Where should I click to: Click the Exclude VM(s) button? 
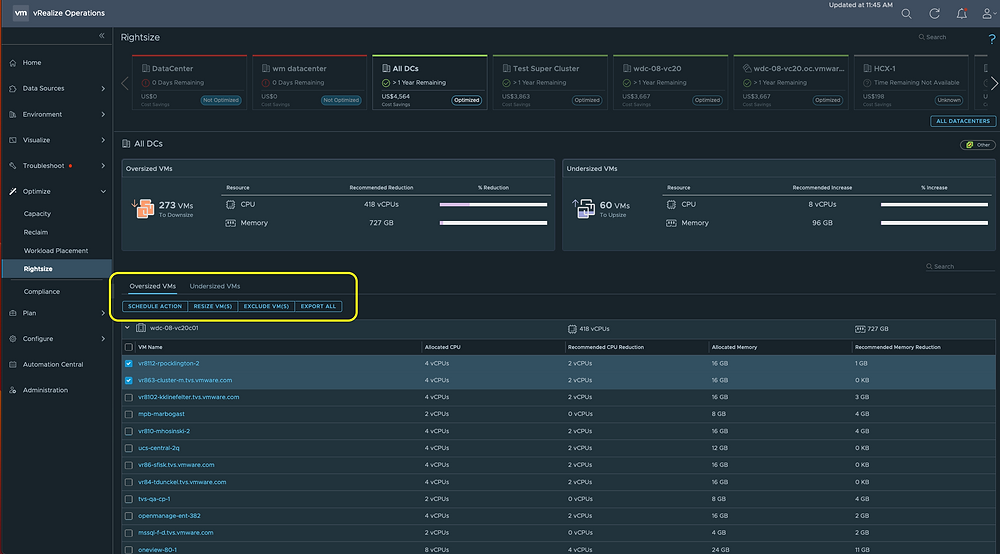(266, 307)
